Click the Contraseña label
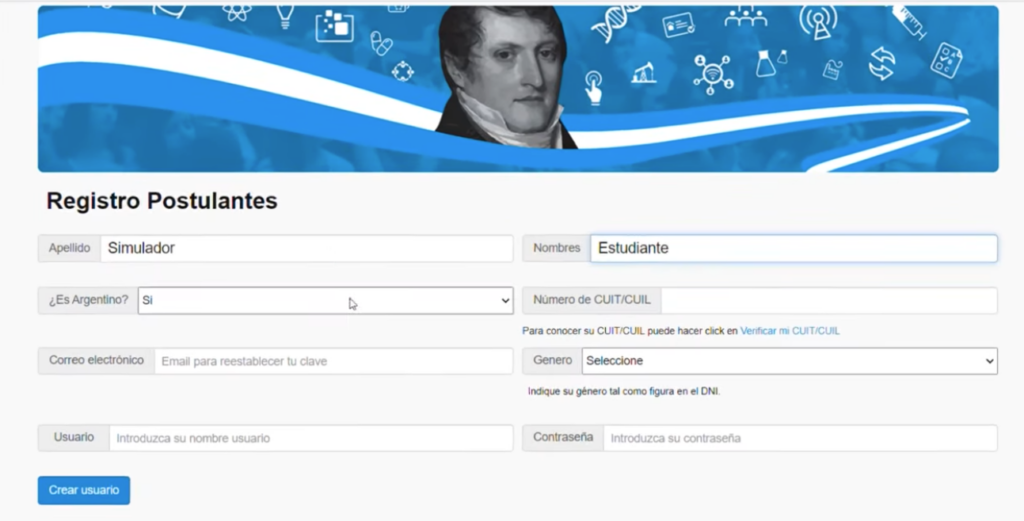 [563, 437]
